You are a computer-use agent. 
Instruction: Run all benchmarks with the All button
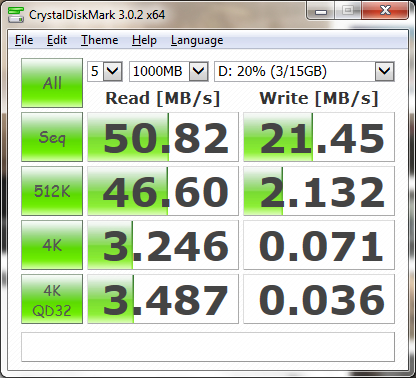pyautogui.click(x=52, y=83)
